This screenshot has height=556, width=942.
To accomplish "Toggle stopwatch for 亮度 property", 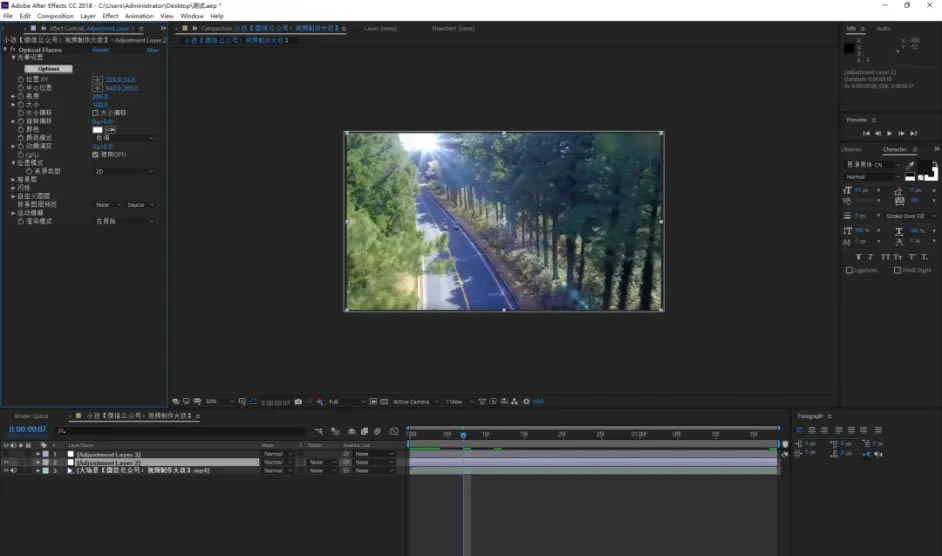I will pyautogui.click(x=20, y=96).
